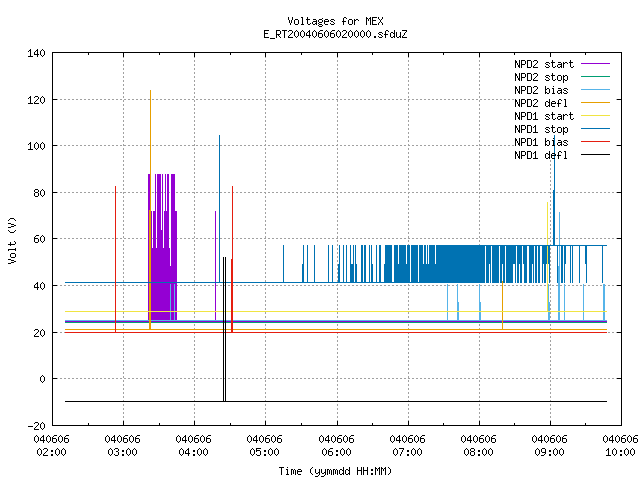The height and width of the screenshot is (480, 640).
Task: Click the purple NPD2 start legend line
Action: (595, 64)
